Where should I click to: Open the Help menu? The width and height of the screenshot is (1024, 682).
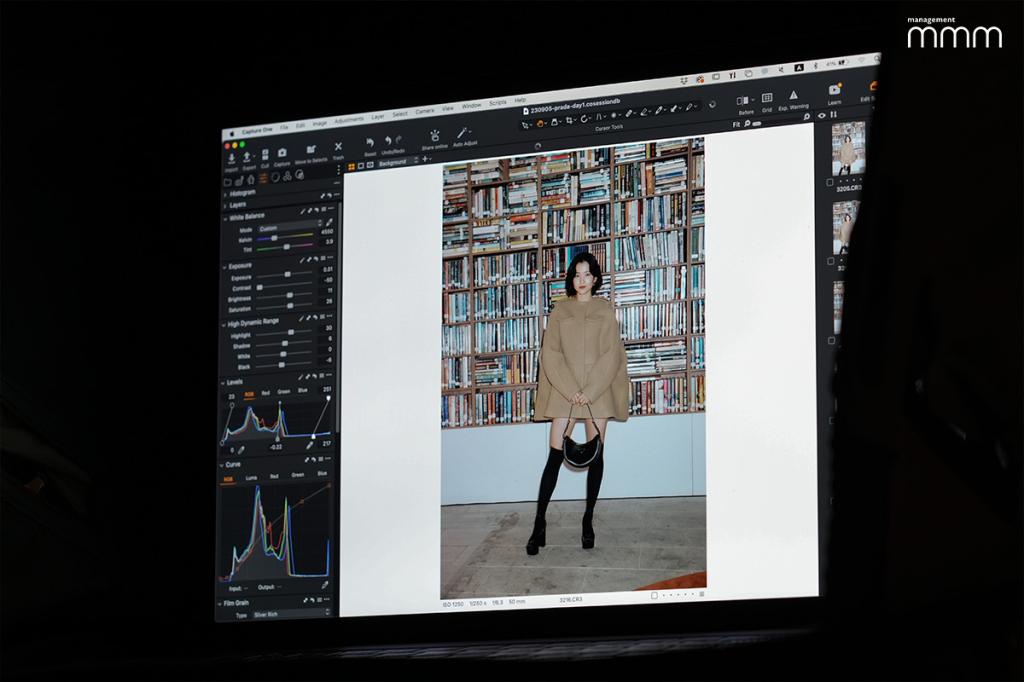pos(520,101)
